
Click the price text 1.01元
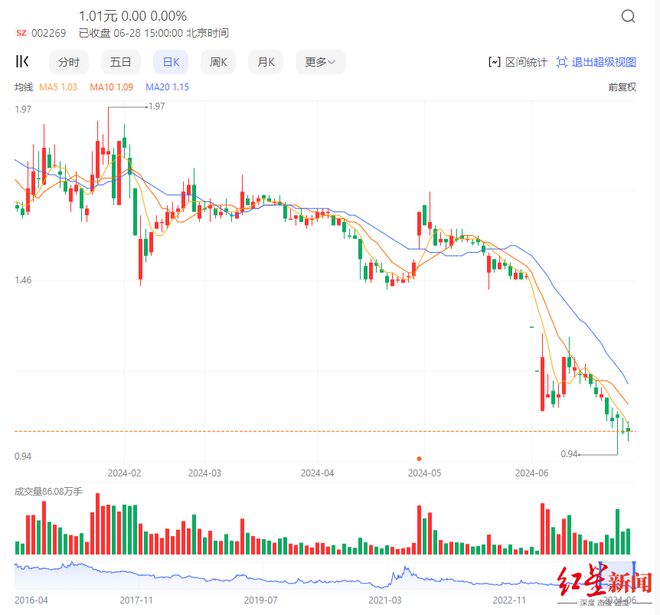[98, 16]
